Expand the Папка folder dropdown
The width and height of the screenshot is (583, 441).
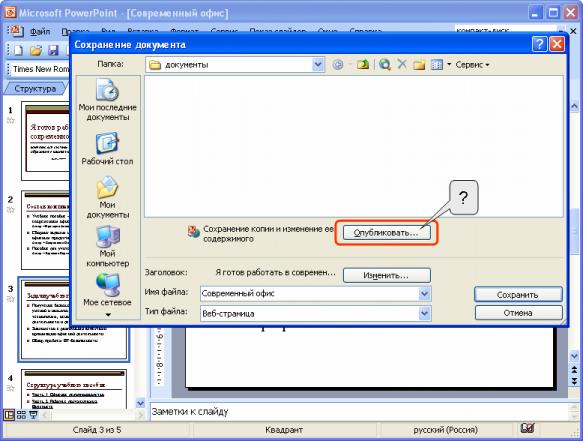318,65
